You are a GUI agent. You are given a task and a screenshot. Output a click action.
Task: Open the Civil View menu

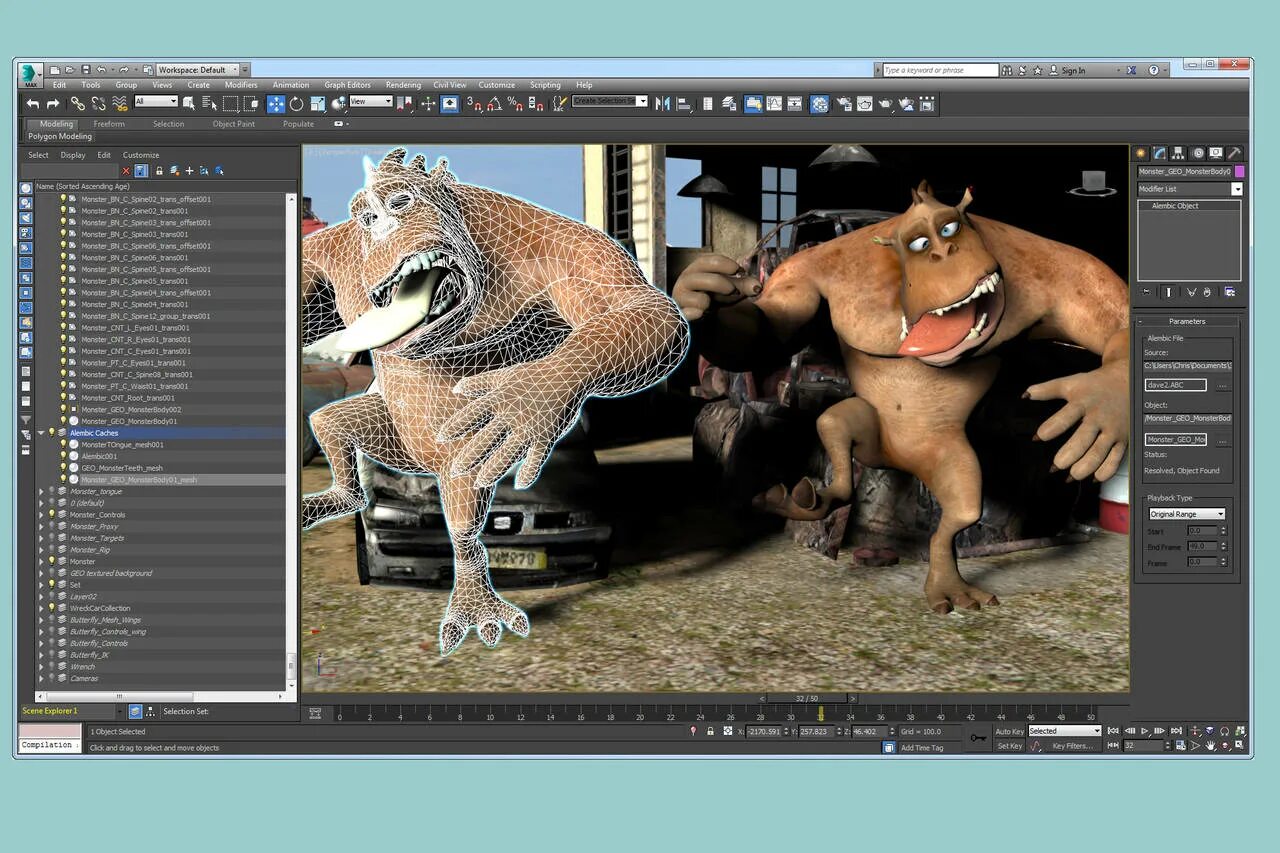(450, 85)
